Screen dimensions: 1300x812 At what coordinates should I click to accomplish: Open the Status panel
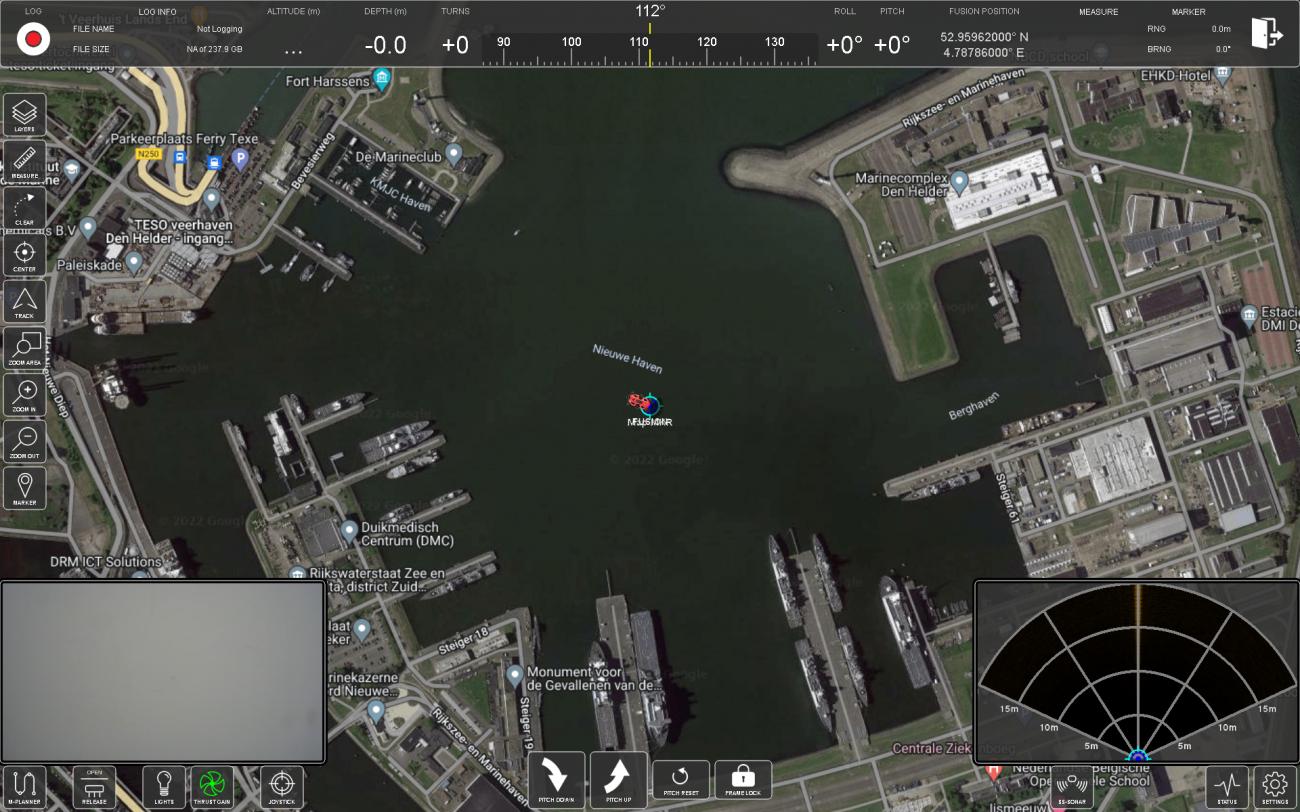point(1227,788)
